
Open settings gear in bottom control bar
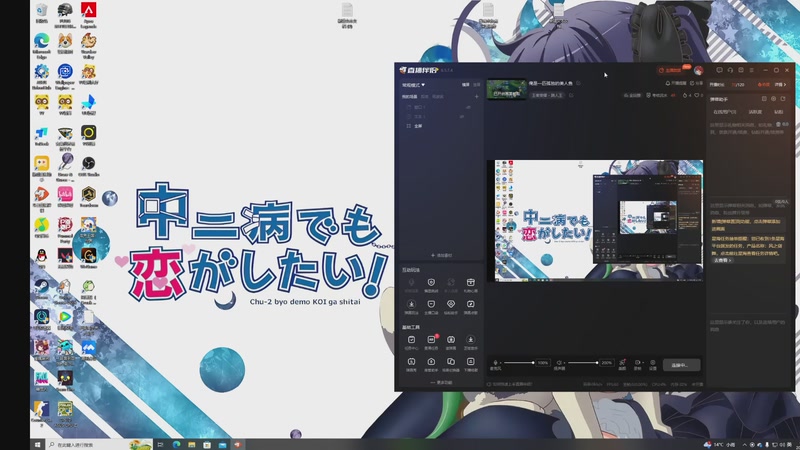pyautogui.click(x=653, y=364)
